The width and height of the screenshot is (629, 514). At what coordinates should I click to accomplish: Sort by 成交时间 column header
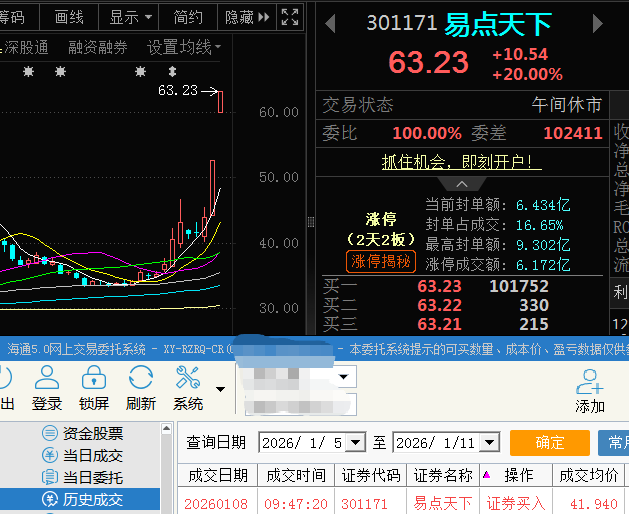click(296, 475)
